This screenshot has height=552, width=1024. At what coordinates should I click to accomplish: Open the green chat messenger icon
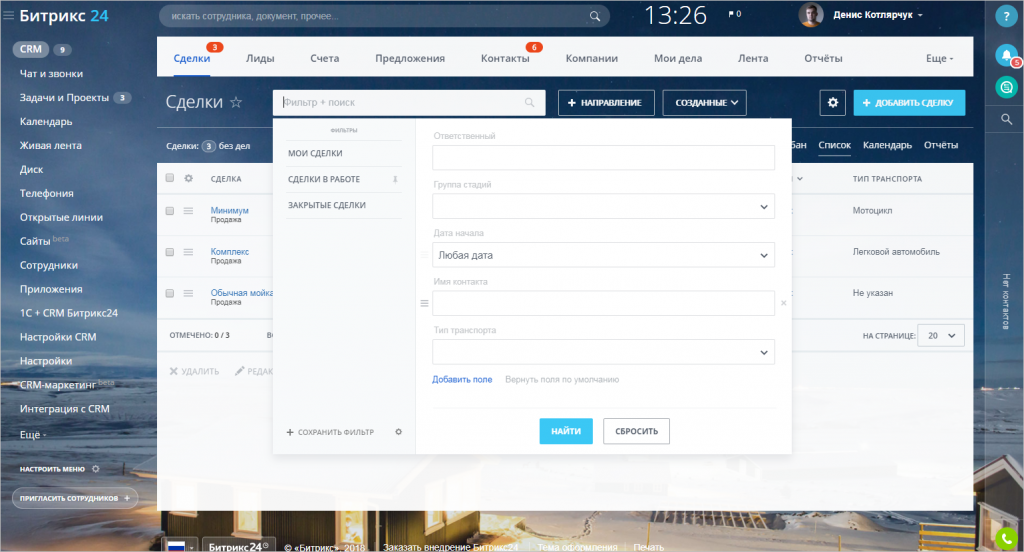pos(1006,87)
